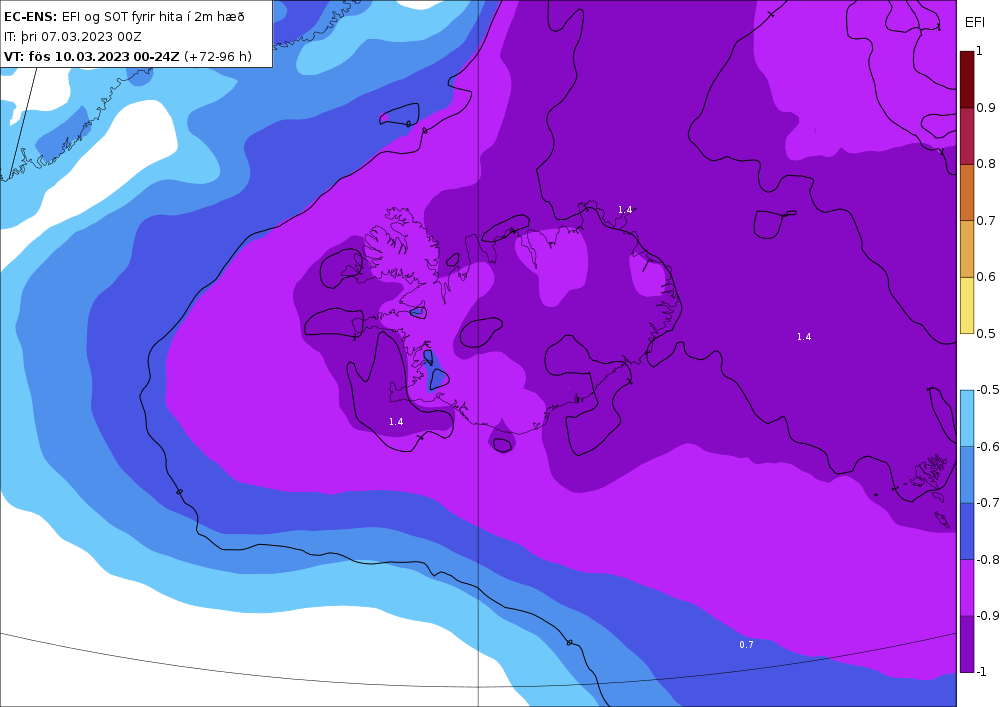This screenshot has height=707, width=1000.
Task: Click the indigo -0.7 to -0.8 legend swatch
Action: [967, 531]
